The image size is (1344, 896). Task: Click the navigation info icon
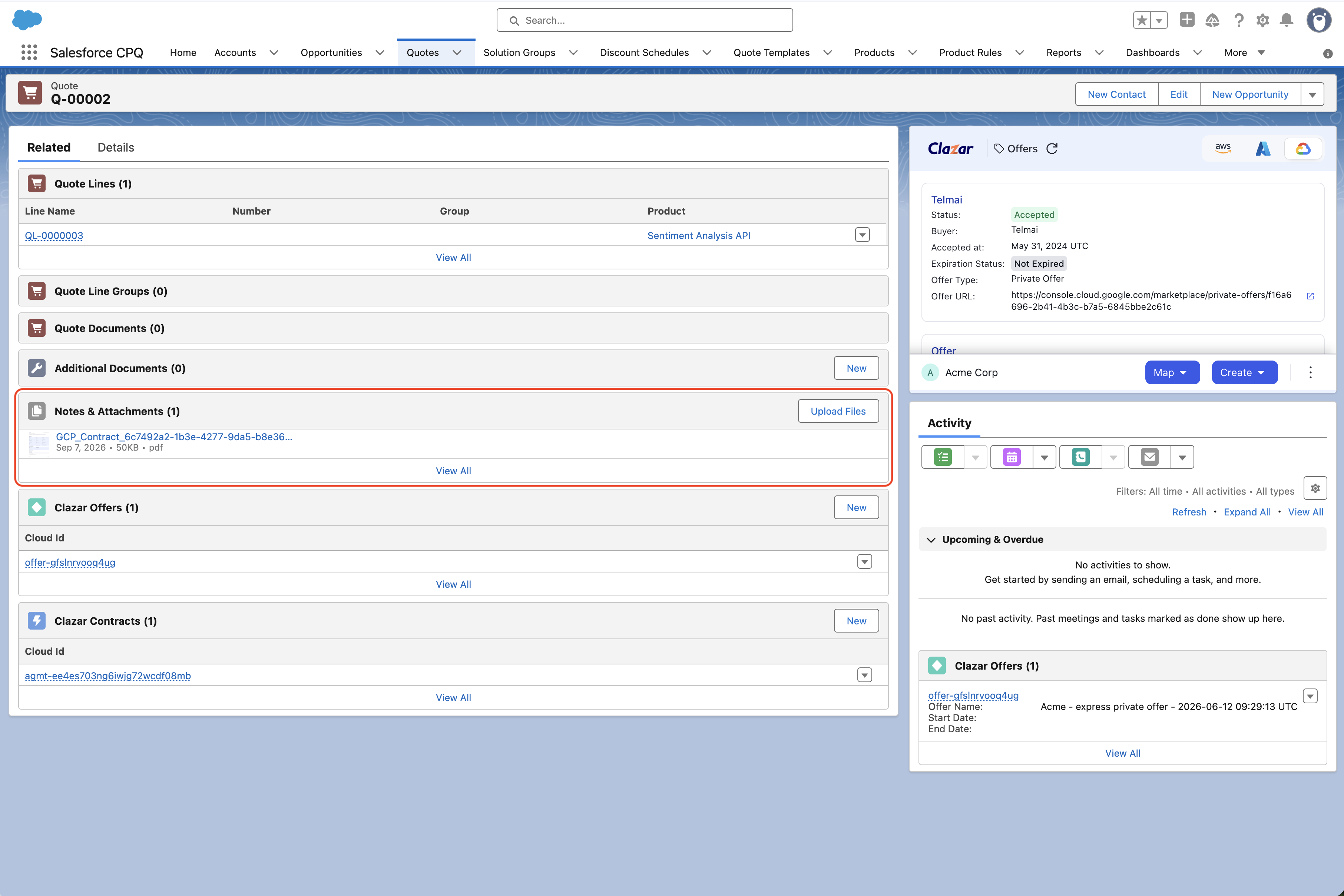pos(1328,53)
